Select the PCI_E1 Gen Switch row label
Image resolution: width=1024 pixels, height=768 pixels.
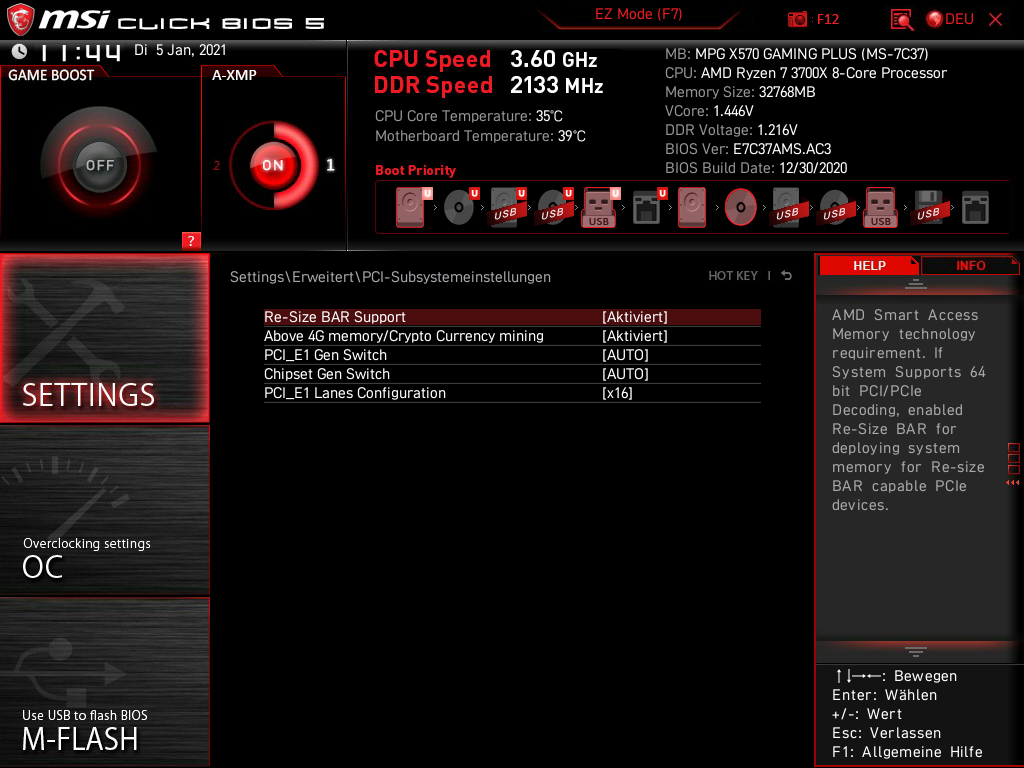pyautogui.click(x=325, y=355)
